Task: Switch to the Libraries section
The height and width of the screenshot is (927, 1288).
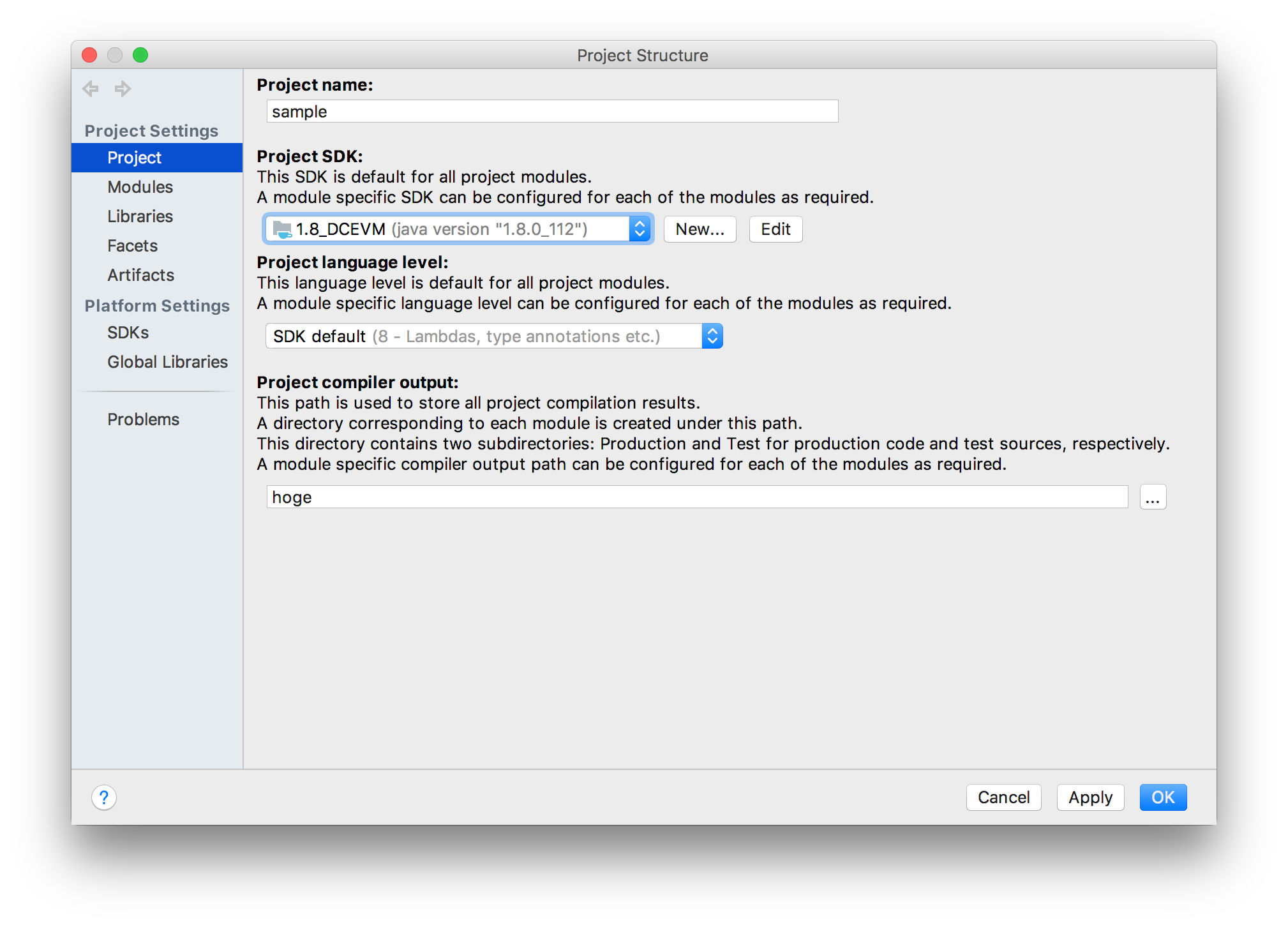Action: pos(140,216)
